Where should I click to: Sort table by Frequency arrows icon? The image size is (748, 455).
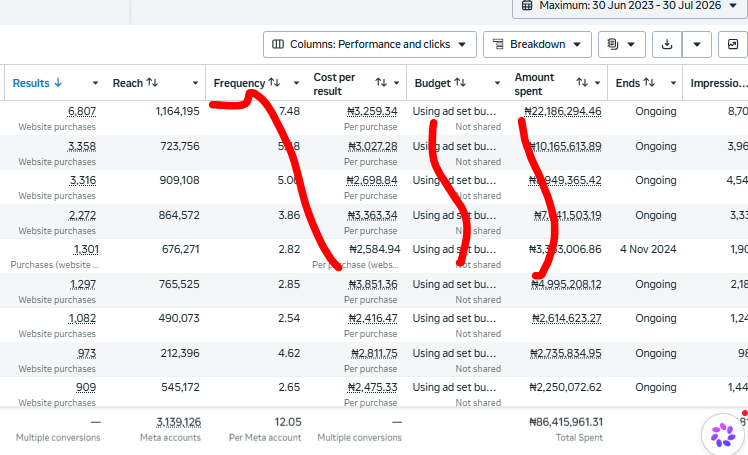click(274, 83)
